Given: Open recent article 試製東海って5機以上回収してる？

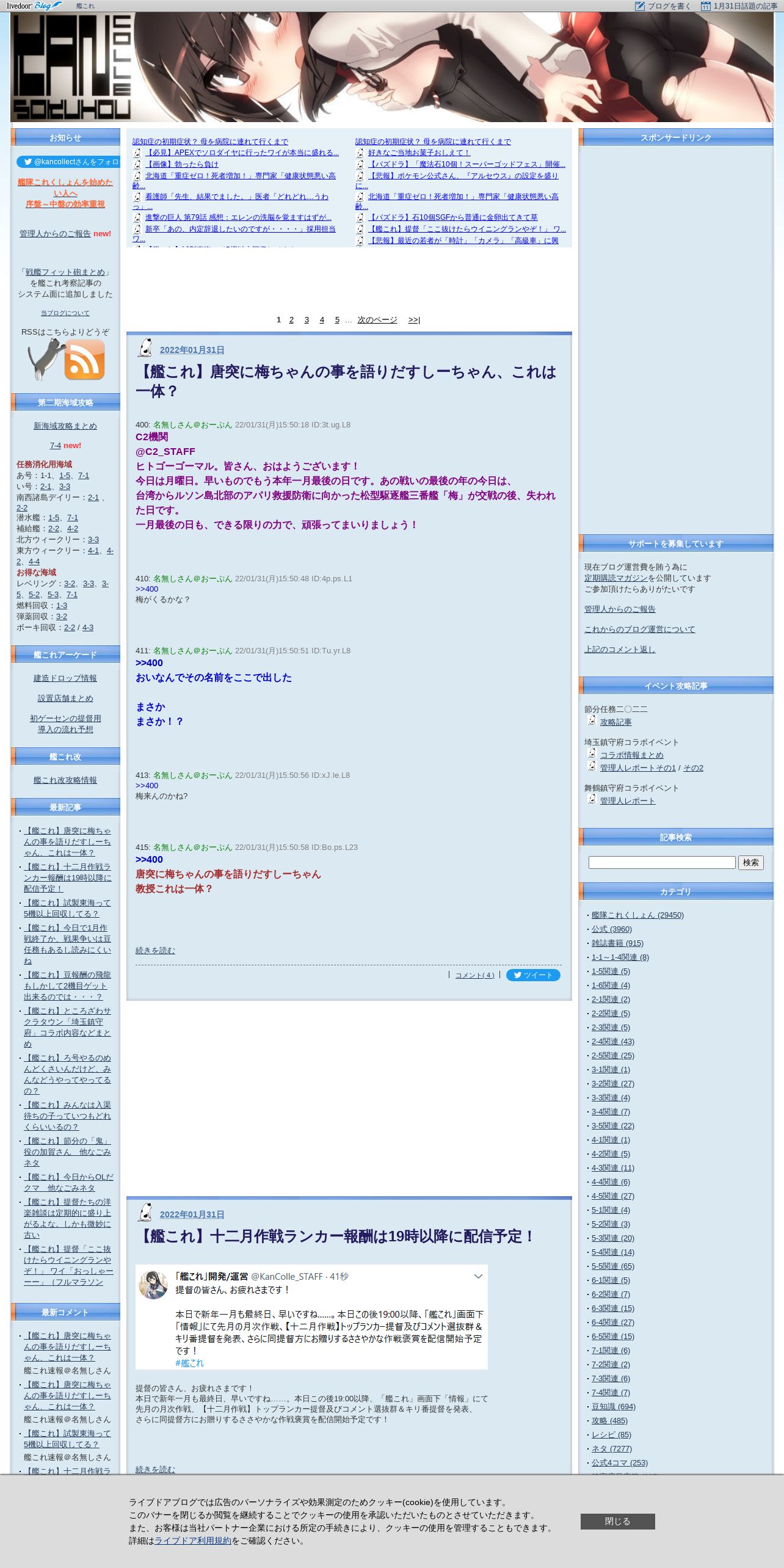Looking at the screenshot, I should (67, 909).
